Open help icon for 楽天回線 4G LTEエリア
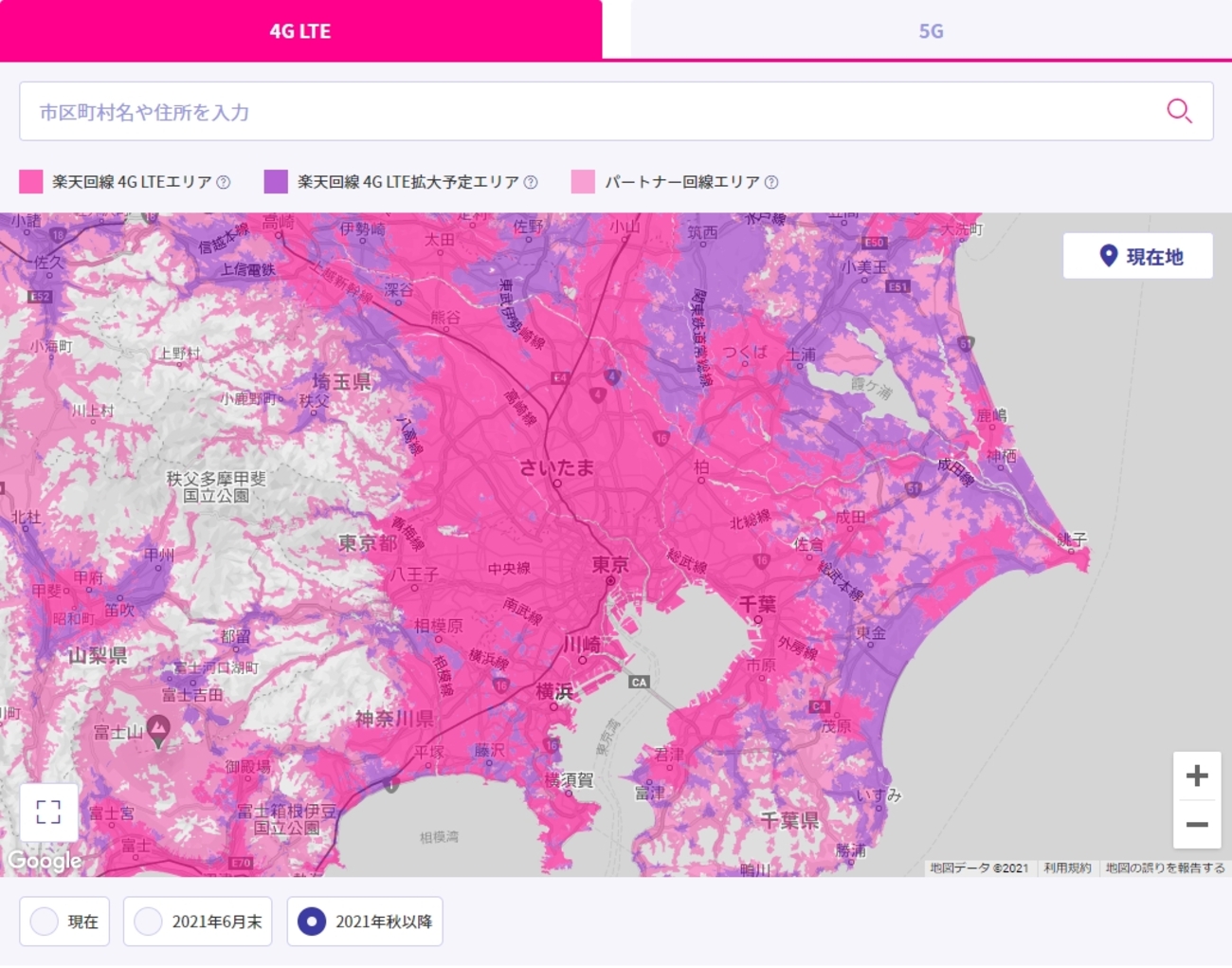Screen dimensions: 1232x968 click(x=224, y=182)
